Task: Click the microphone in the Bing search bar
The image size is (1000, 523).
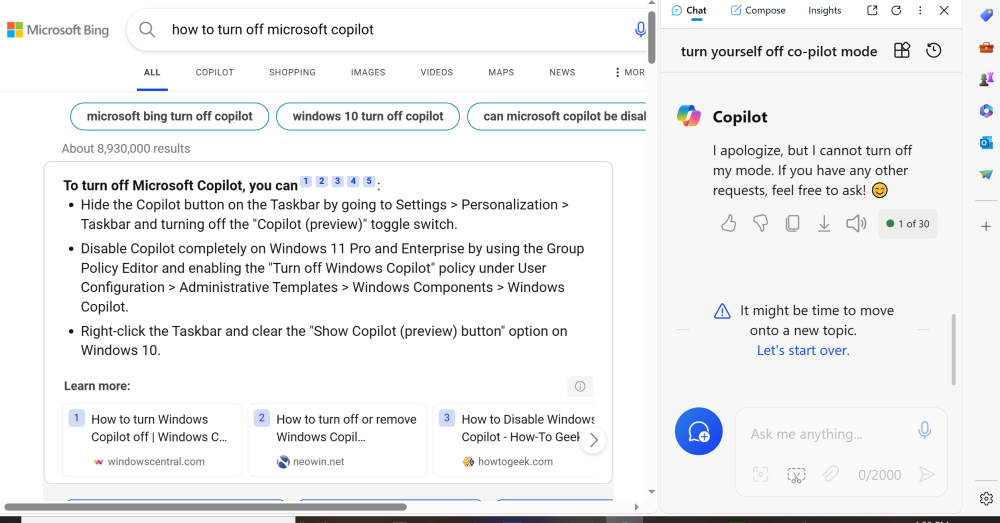Action: click(x=640, y=30)
